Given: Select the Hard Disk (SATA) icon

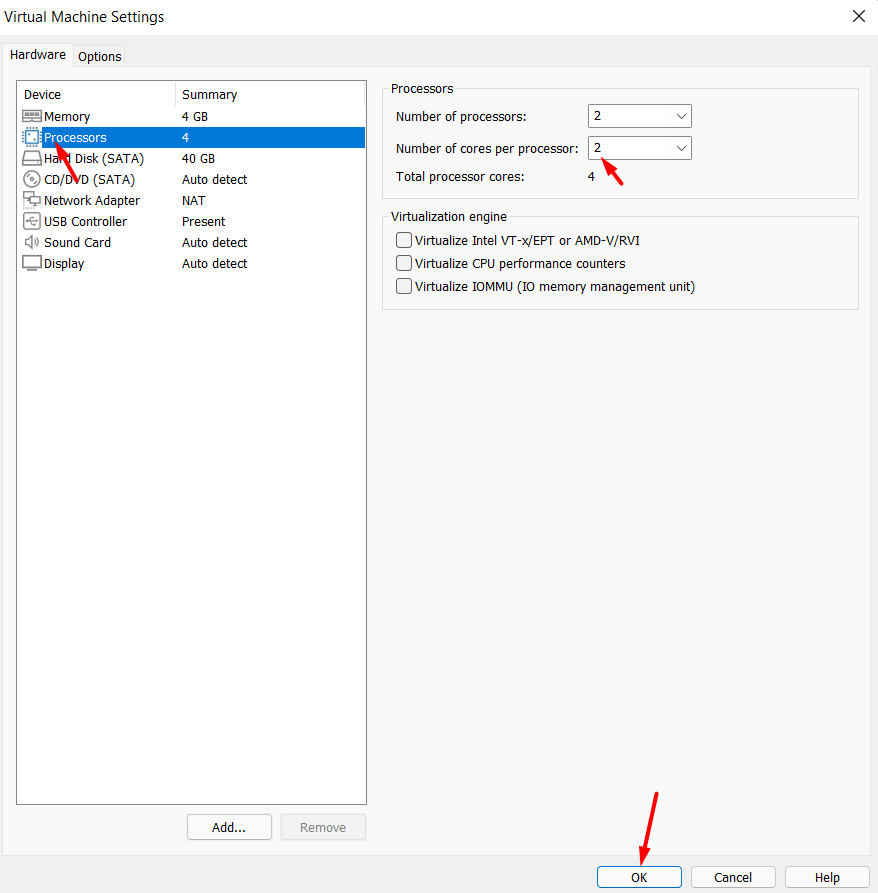Looking at the screenshot, I should pyautogui.click(x=32, y=159).
